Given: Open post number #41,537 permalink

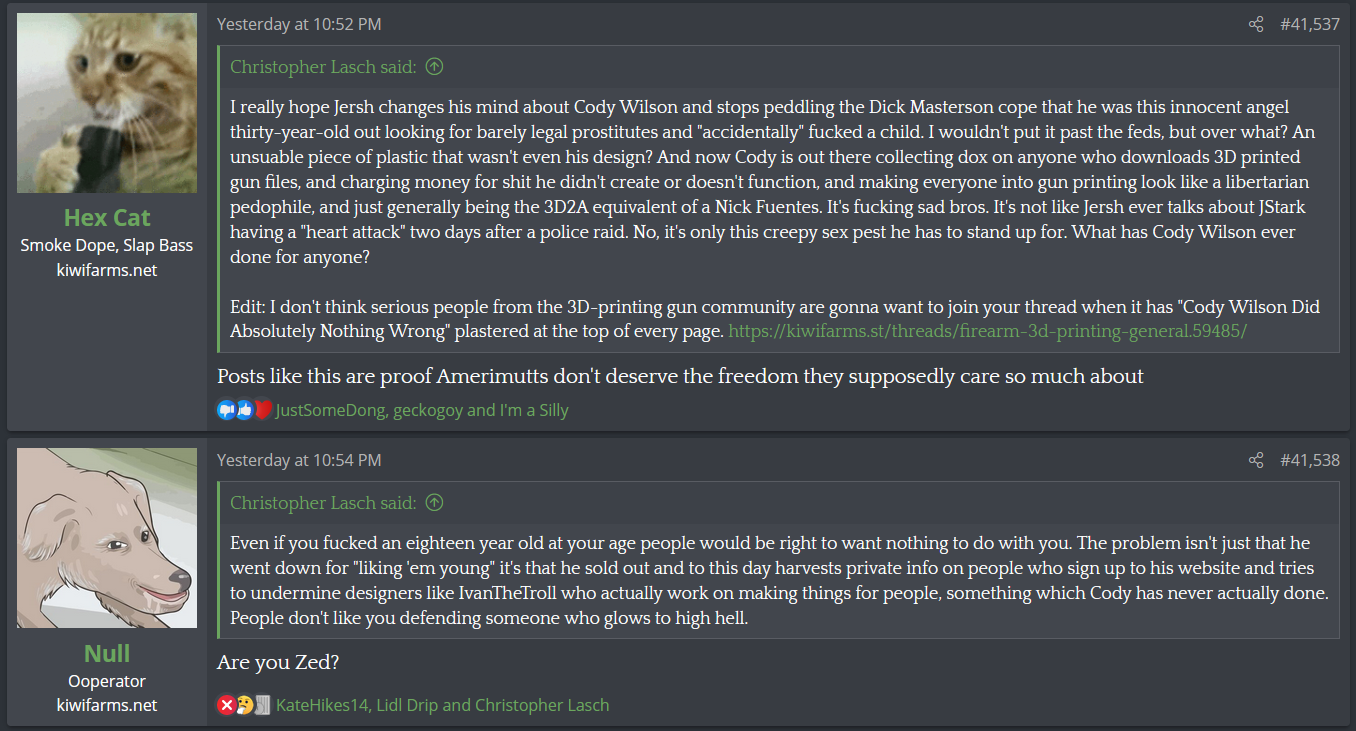Looking at the screenshot, I should pyautogui.click(x=1309, y=24).
